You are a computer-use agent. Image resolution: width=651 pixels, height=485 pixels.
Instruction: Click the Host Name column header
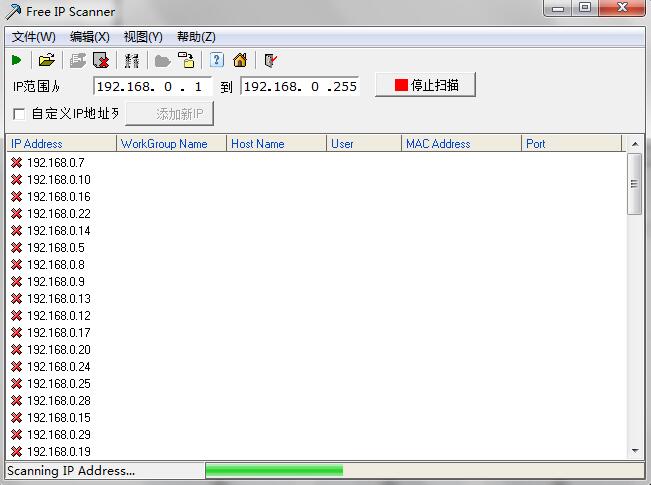(276, 144)
